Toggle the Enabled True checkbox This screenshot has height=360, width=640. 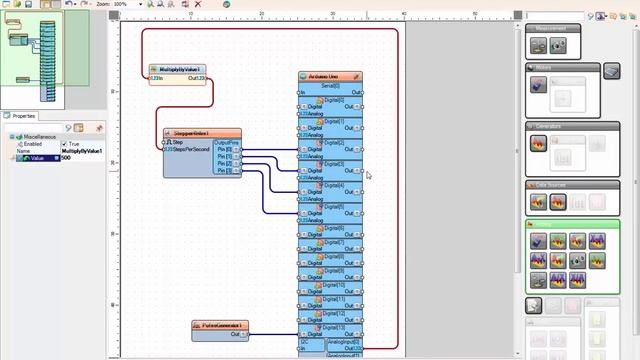tap(64, 144)
